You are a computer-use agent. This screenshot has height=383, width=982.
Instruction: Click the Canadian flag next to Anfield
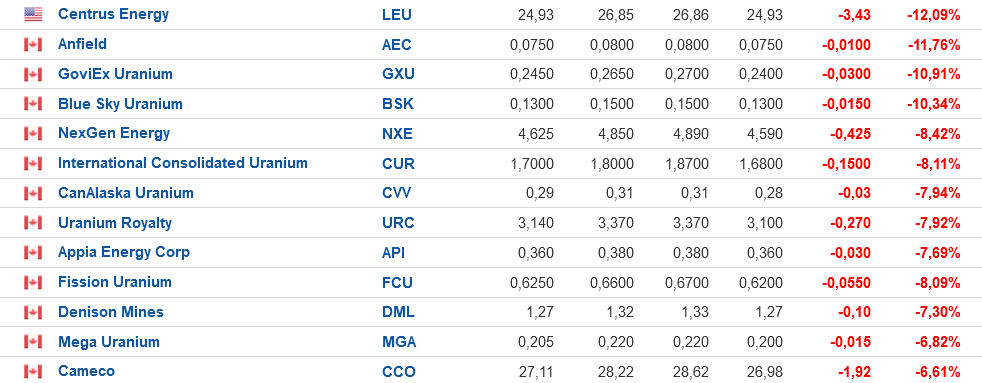33,44
